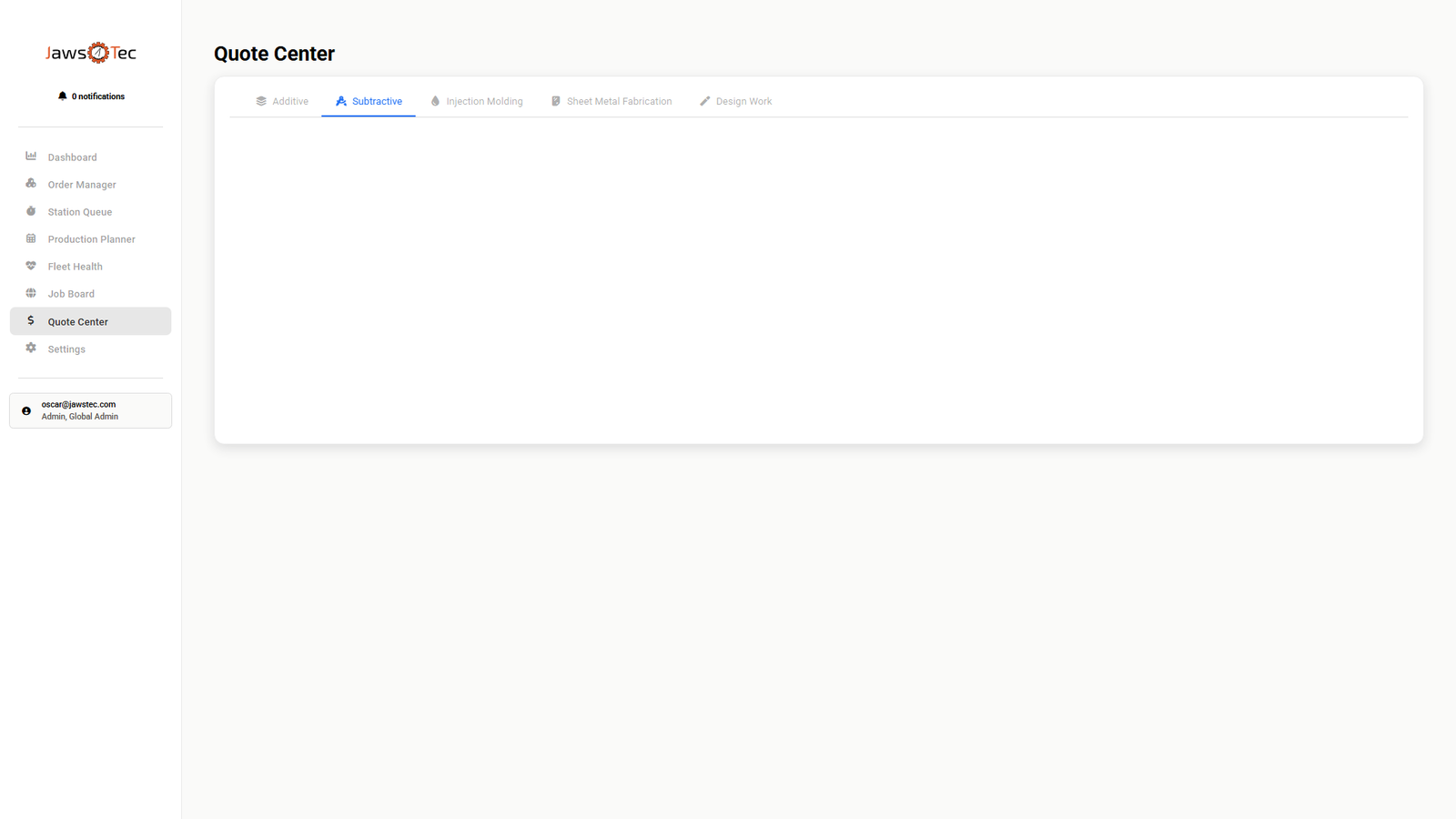Navigate to Production Planner
The height and width of the screenshot is (819, 1456).
[90, 239]
